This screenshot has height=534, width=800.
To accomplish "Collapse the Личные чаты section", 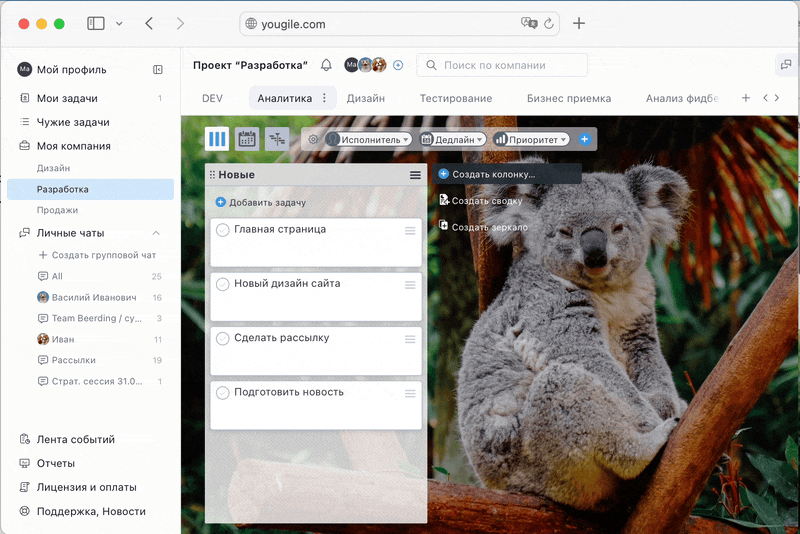I will coord(156,233).
